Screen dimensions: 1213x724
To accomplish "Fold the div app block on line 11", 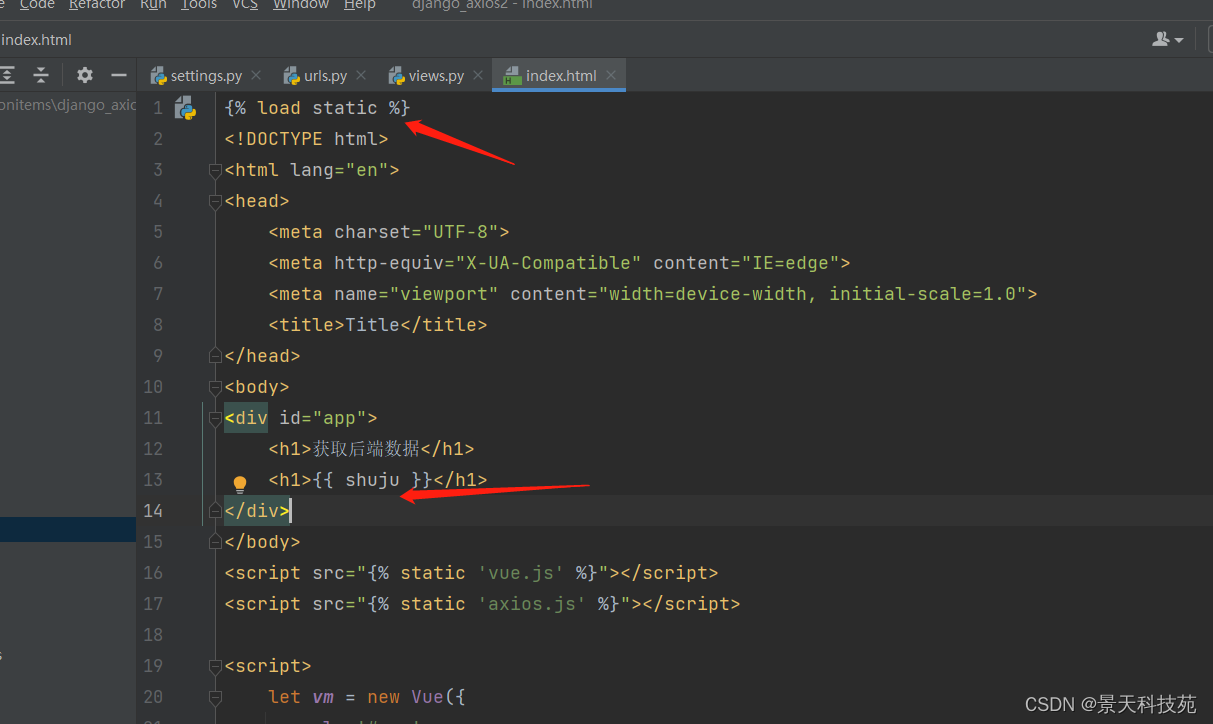I will pyautogui.click(x=215, y=418).
